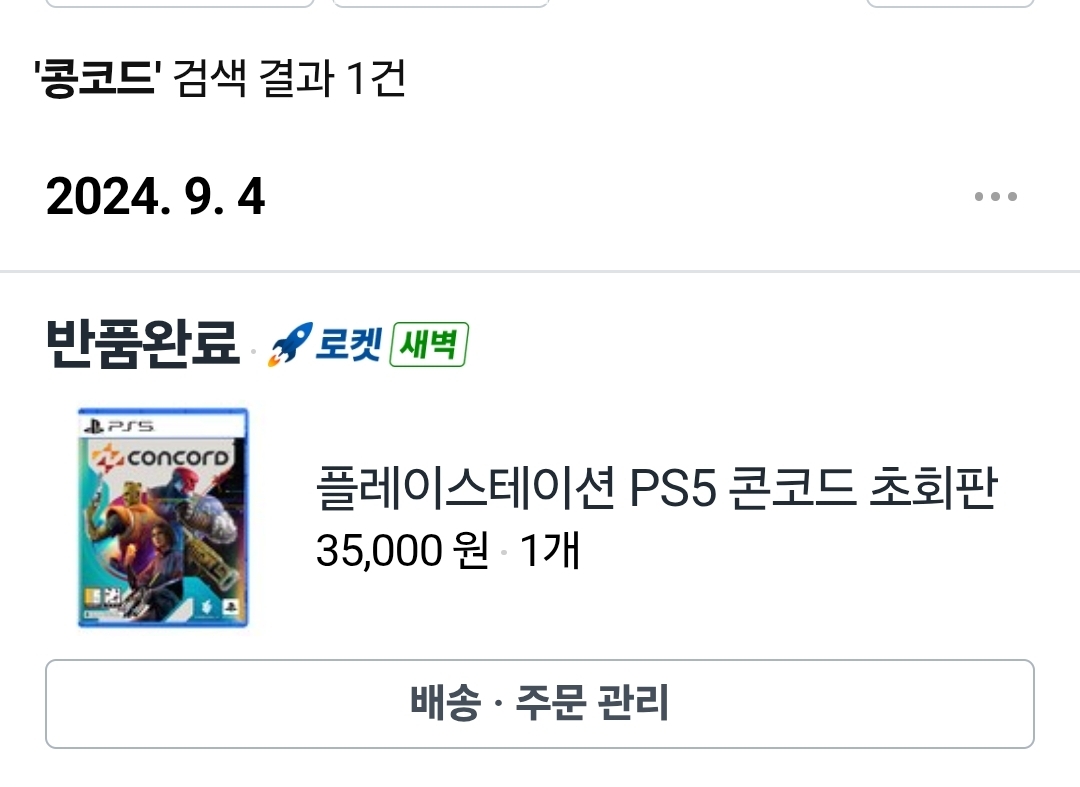
Task: Click the PlayStation logo at the cover's bottom corner
Action: coord(230,607)
